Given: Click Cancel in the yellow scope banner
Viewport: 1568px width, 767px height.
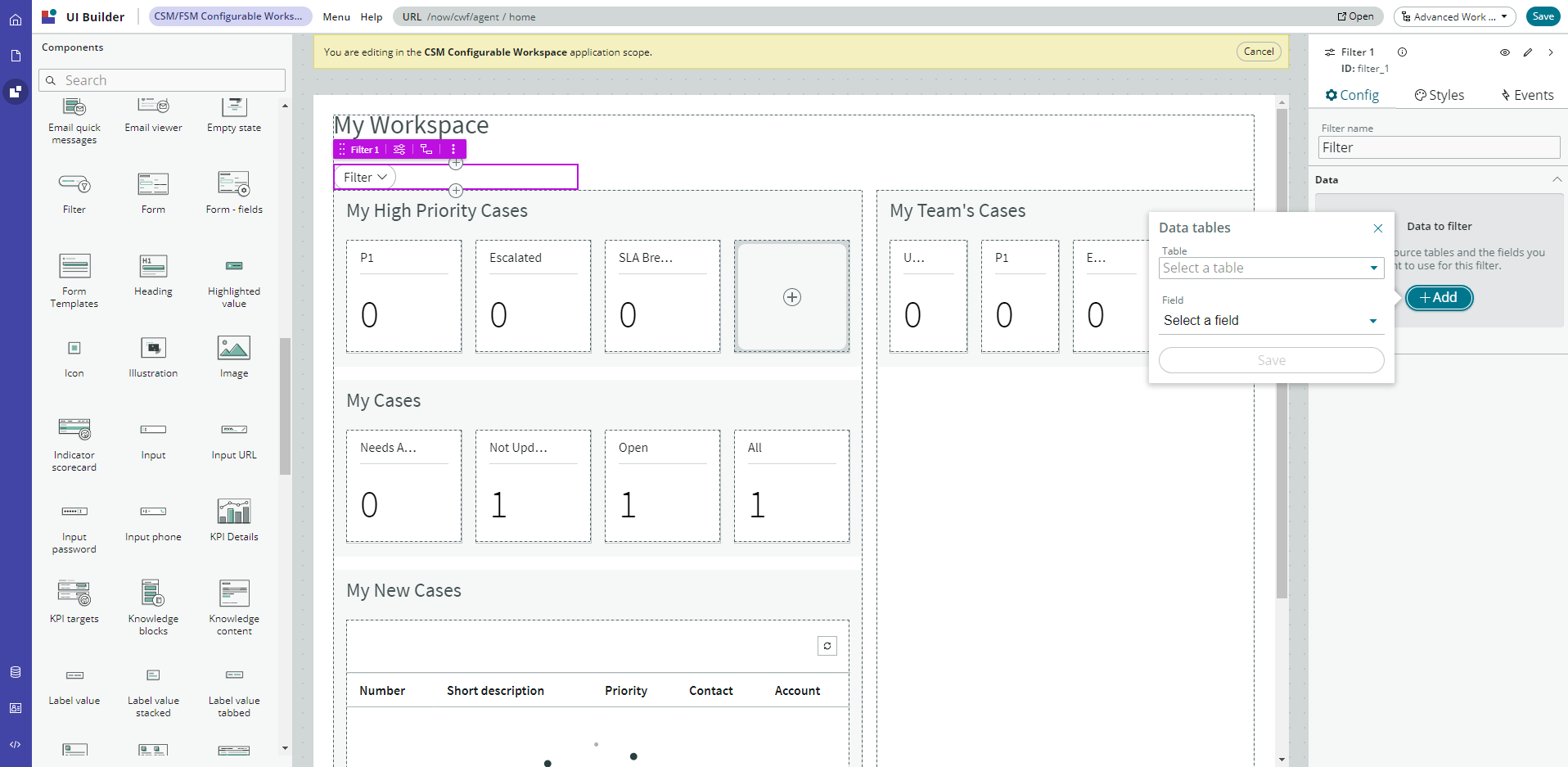Looking at the screenshot, I should pos(1258,52).
